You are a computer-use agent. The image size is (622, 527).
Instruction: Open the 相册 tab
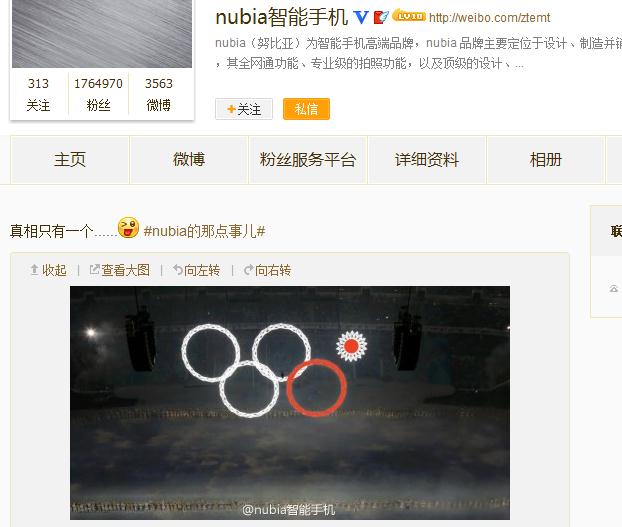pos(546,160)
